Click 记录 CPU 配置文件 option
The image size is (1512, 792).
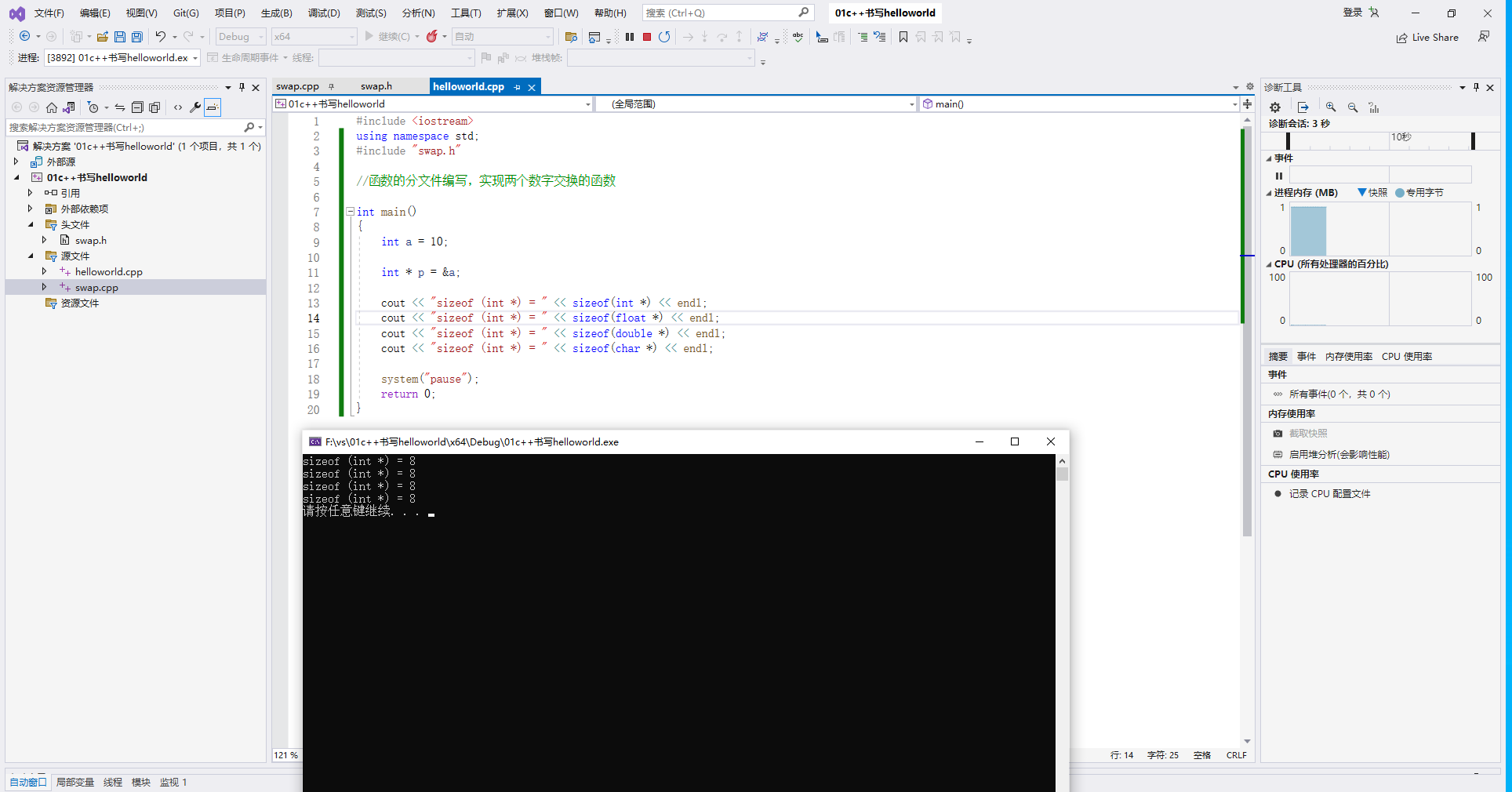tap(1329, 493)
